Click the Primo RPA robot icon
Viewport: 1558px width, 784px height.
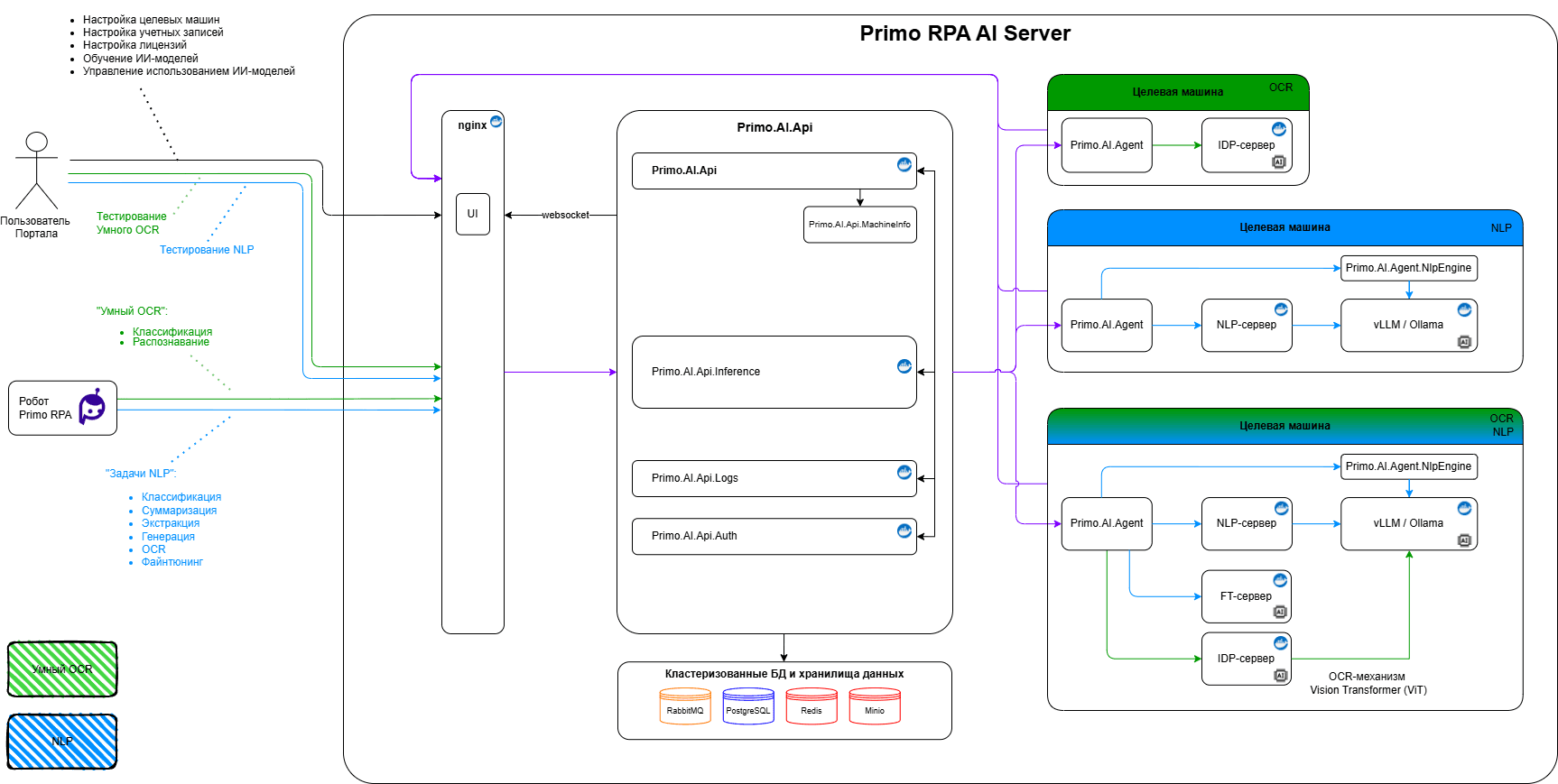point(92,407)
